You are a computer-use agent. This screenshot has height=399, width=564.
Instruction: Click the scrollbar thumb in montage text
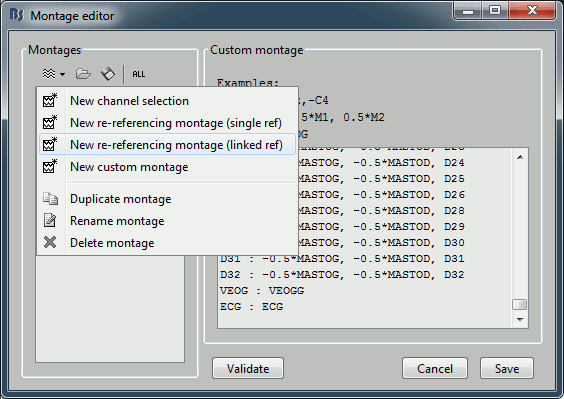pos(519,304)
